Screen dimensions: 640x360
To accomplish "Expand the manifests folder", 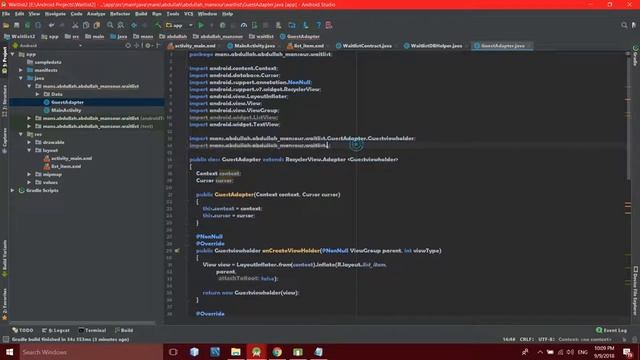I will 21,70.
